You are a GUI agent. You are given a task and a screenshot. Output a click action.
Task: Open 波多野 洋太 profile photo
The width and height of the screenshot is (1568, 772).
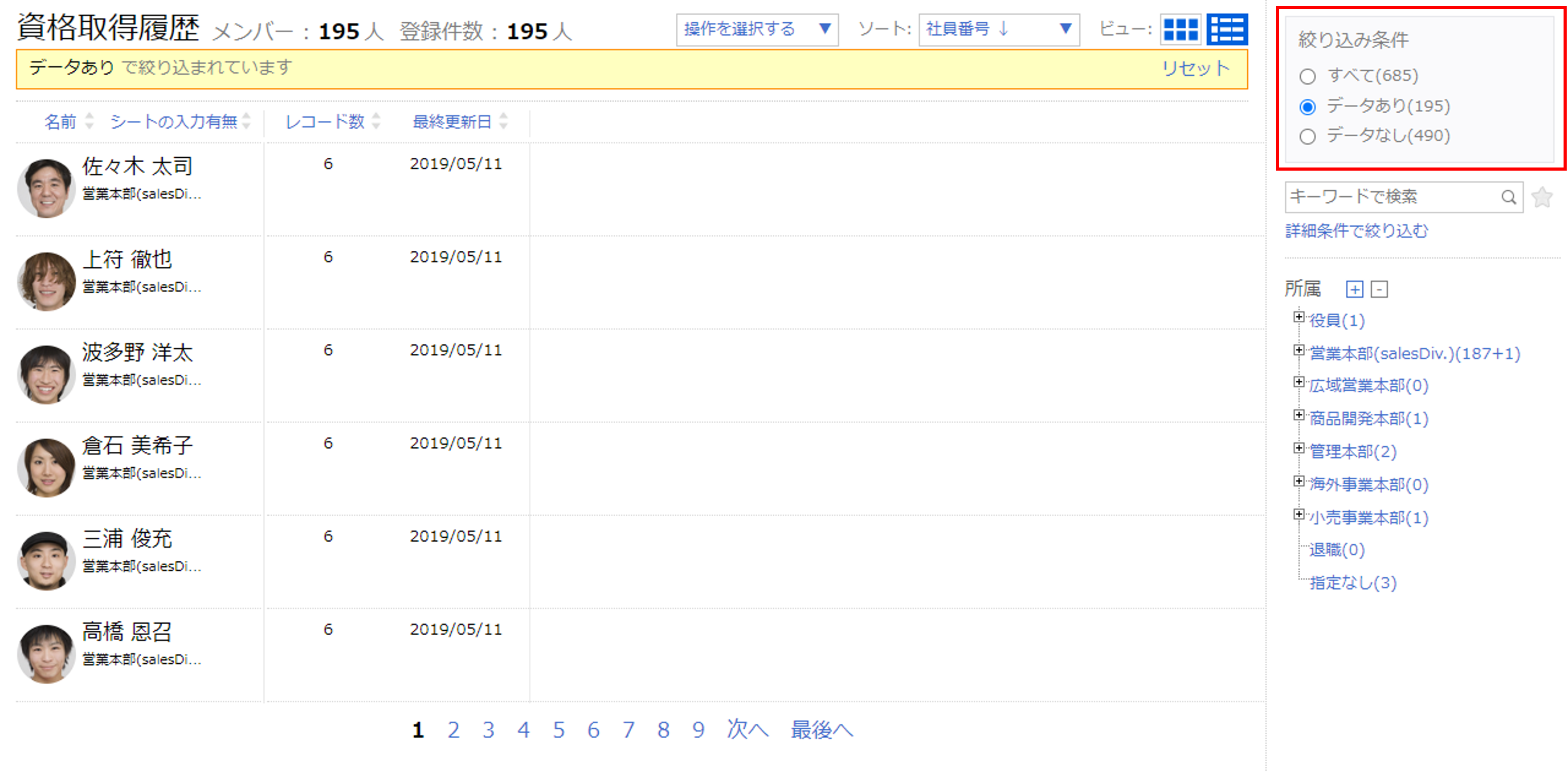point(46,375)
